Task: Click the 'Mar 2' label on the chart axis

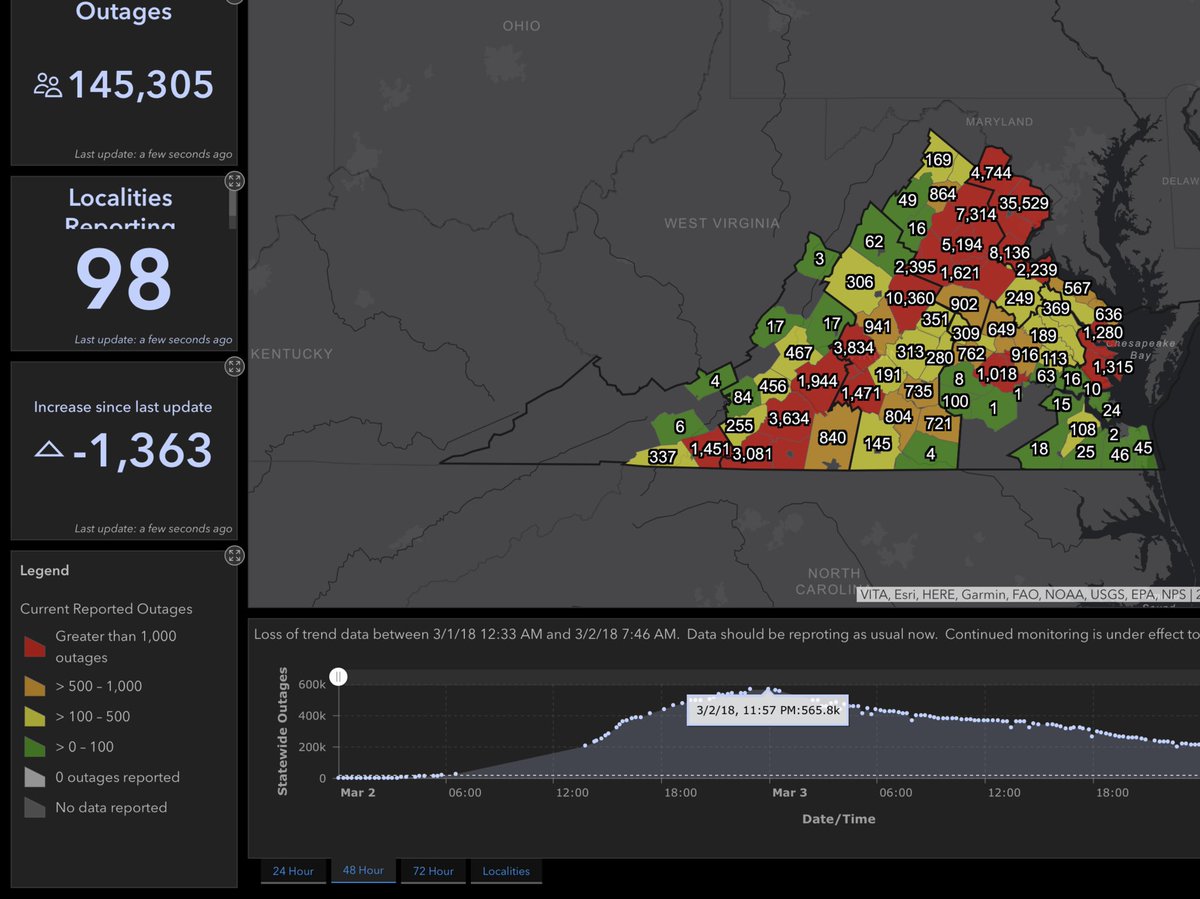Action: pyautogui.click(x=358, y=793)
